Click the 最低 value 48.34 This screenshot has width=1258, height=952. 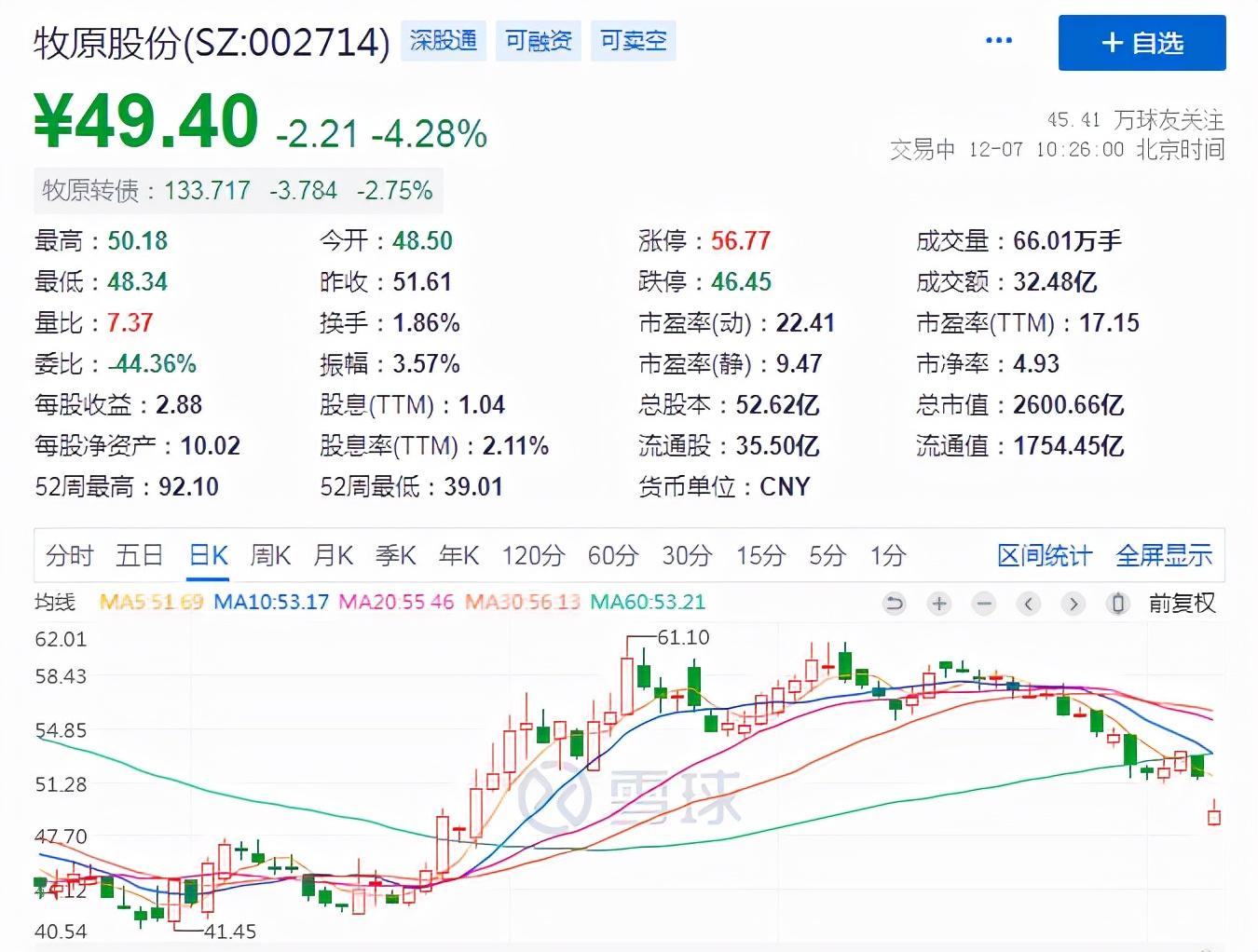[x=138, y=282]
